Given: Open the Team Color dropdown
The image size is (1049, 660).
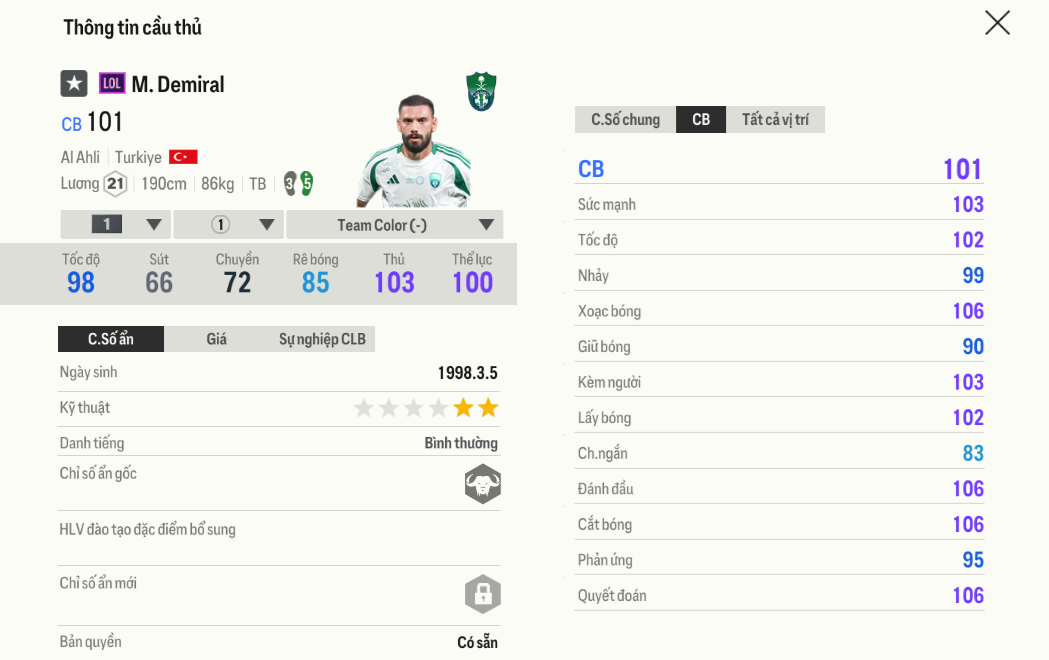Looking at the screenshot, I should [394, 225].
